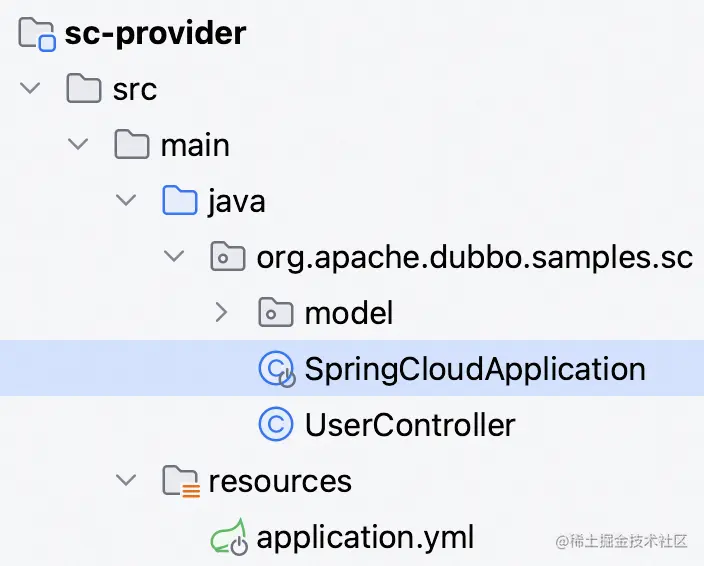The height and width of the screenshot is (566, 704).
Task: Expand the model package chevron
Action: point(221,312)
